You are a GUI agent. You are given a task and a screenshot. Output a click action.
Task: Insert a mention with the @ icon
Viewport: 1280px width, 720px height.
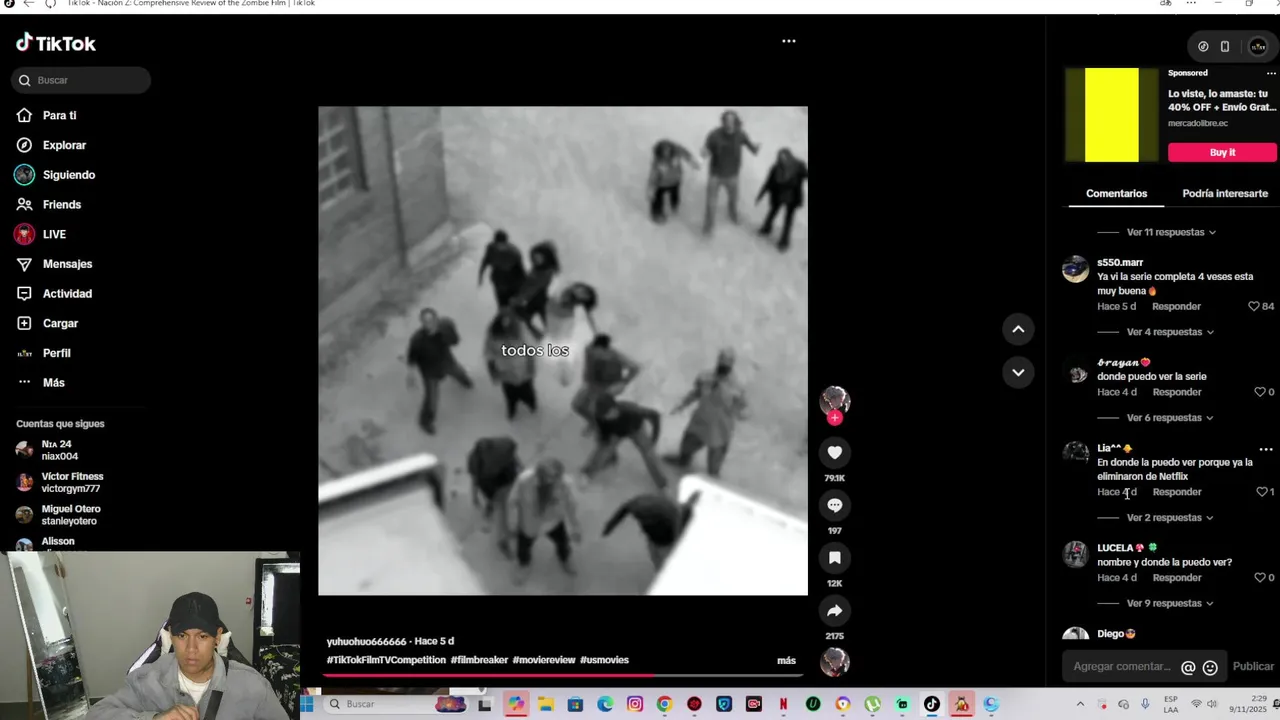(1188, 668)
